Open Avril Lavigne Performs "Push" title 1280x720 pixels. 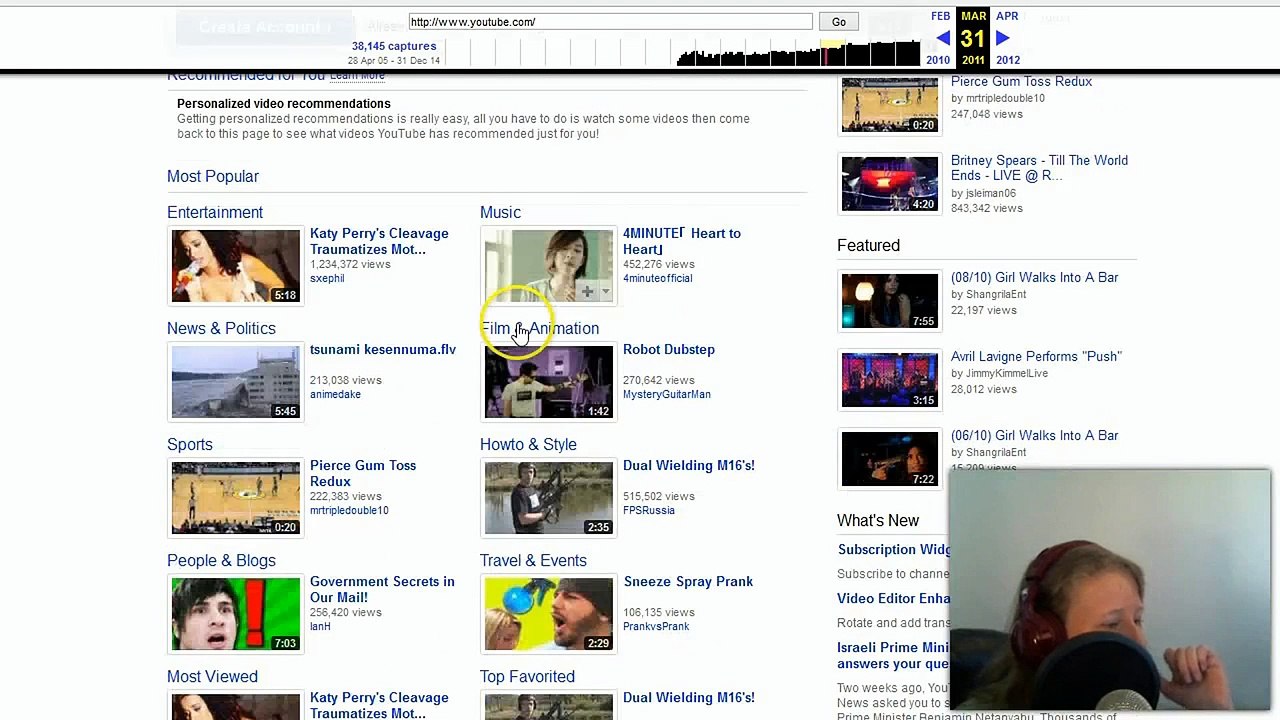(x=1036, y=356)
